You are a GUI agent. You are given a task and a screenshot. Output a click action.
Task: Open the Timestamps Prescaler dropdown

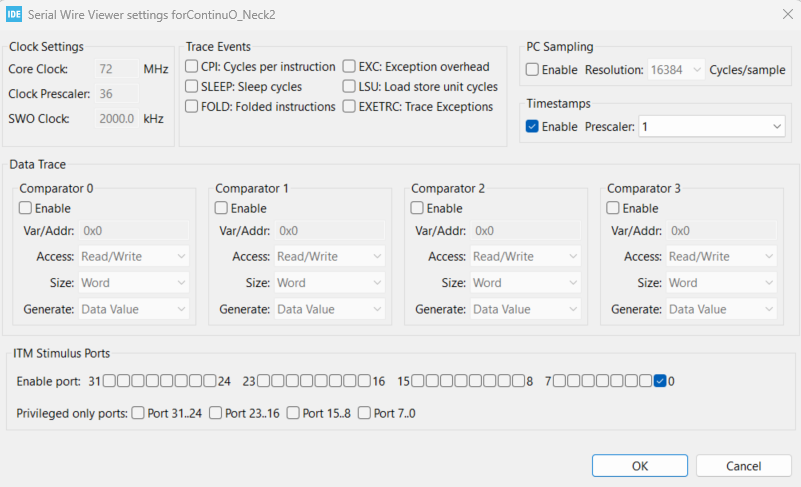click(x=711, y=127)
